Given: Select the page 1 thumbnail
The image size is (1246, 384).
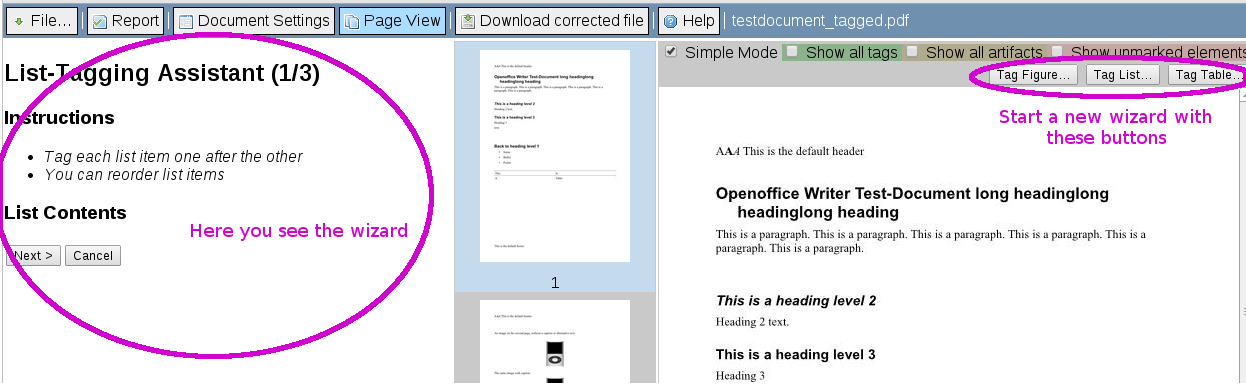Looking at the screenshot, I should point(555,156).
